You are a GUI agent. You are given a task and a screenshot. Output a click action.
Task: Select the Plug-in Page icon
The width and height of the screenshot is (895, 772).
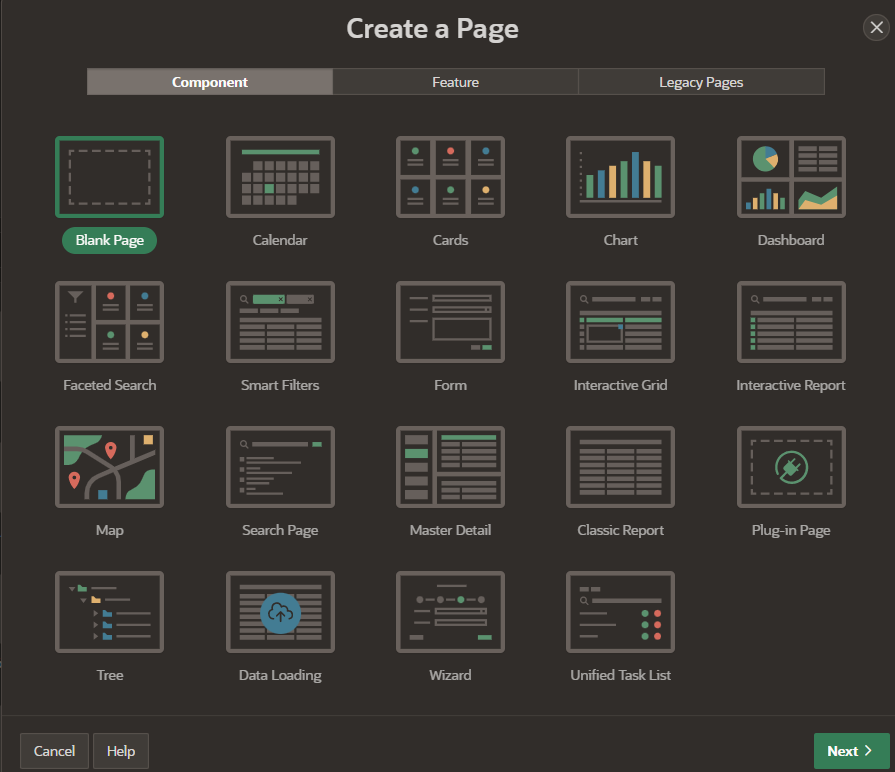click(x=791, y=467)
